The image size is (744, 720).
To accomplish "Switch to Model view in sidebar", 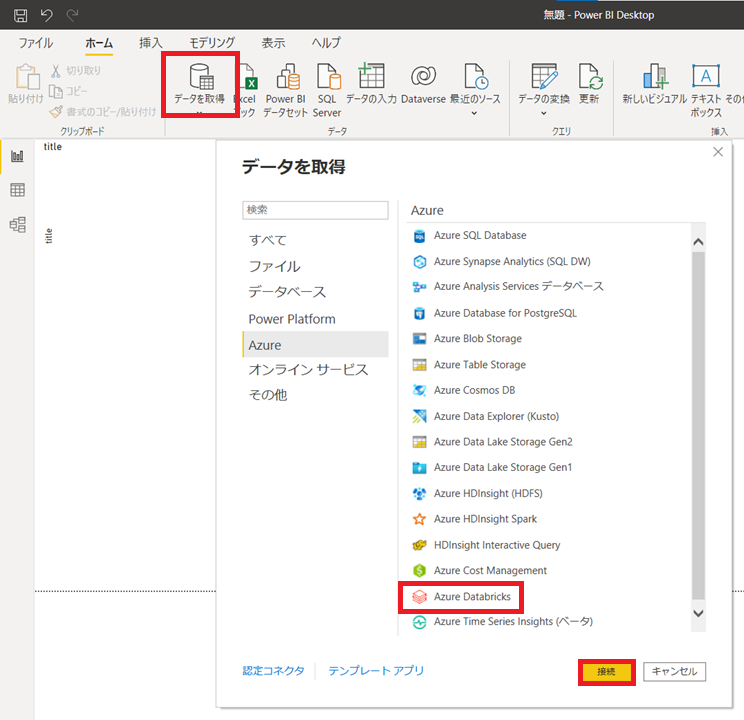I will point(18,224).
